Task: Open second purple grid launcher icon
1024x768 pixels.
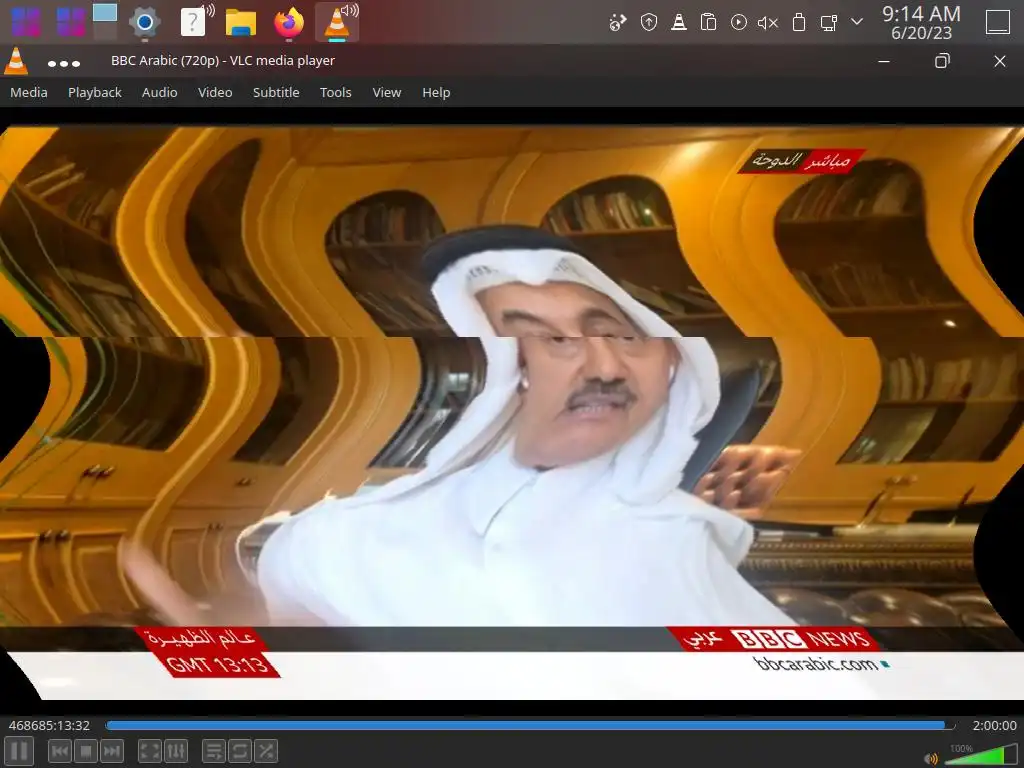Action: tap(71, 22)
